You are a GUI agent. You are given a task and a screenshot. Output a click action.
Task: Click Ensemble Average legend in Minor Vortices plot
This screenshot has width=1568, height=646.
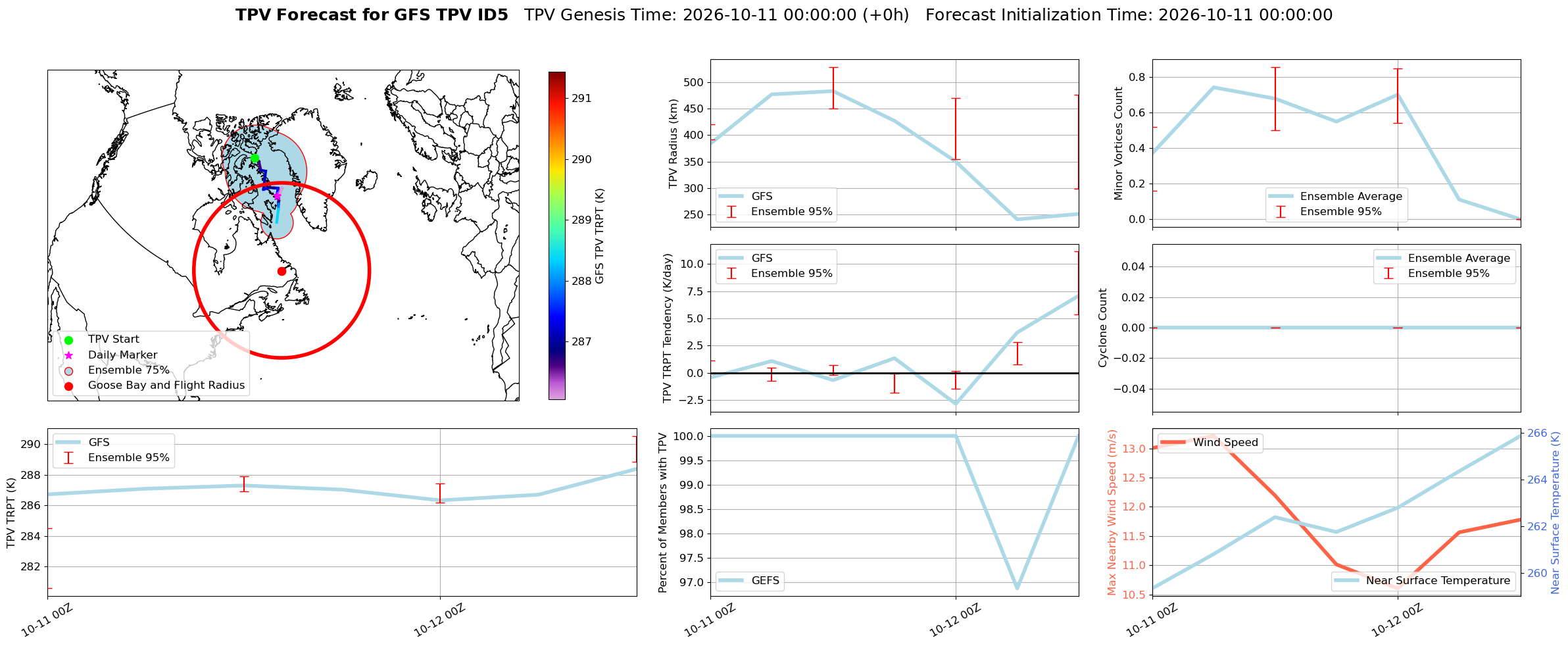coord(1335,197)
